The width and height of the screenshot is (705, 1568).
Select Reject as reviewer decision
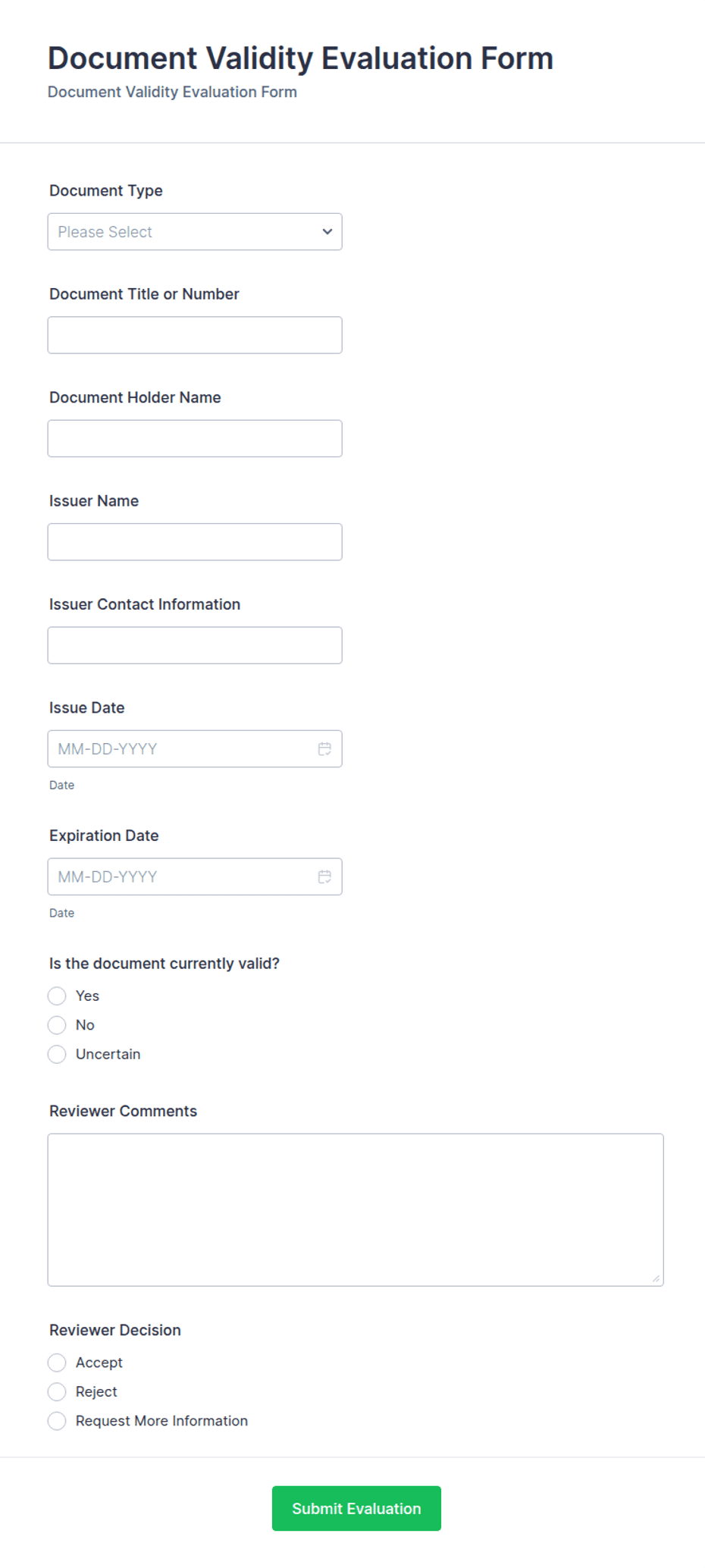[57, 1391]
